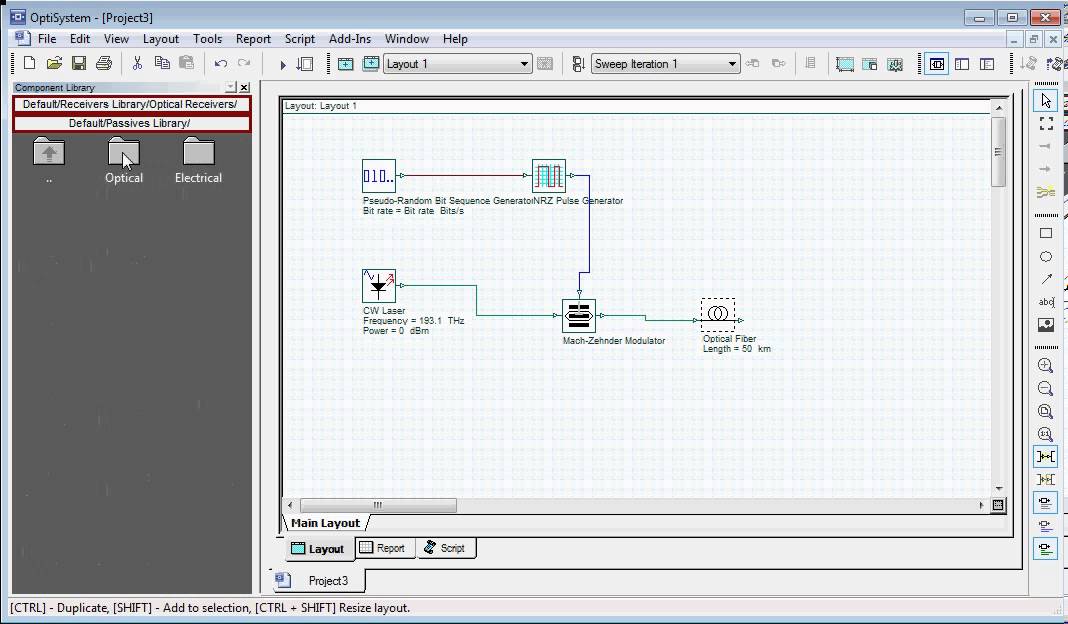
Task: Undo the last action
Action: pos(220,64)
